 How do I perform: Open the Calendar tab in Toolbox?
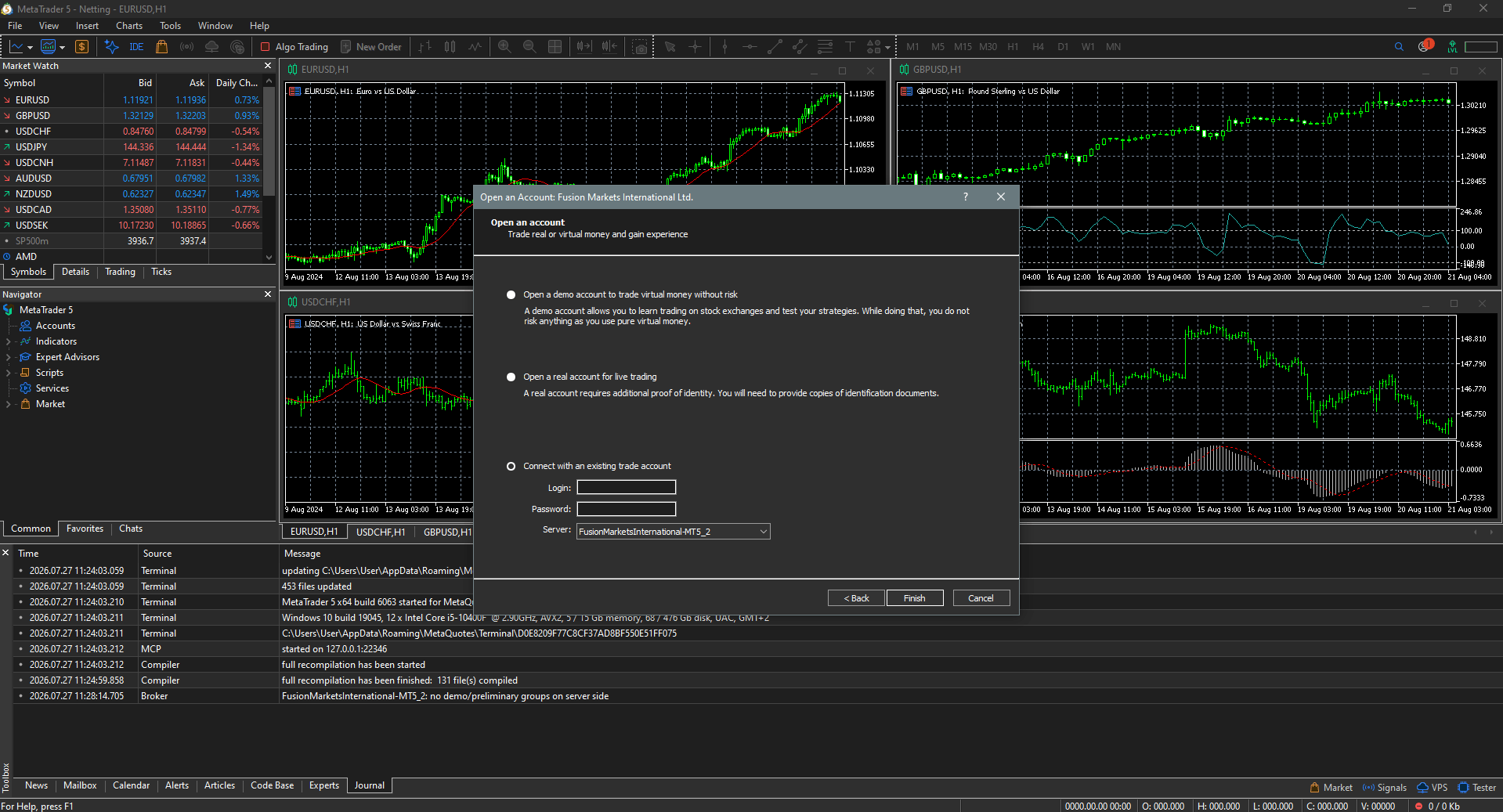click(x=131, y=785)
